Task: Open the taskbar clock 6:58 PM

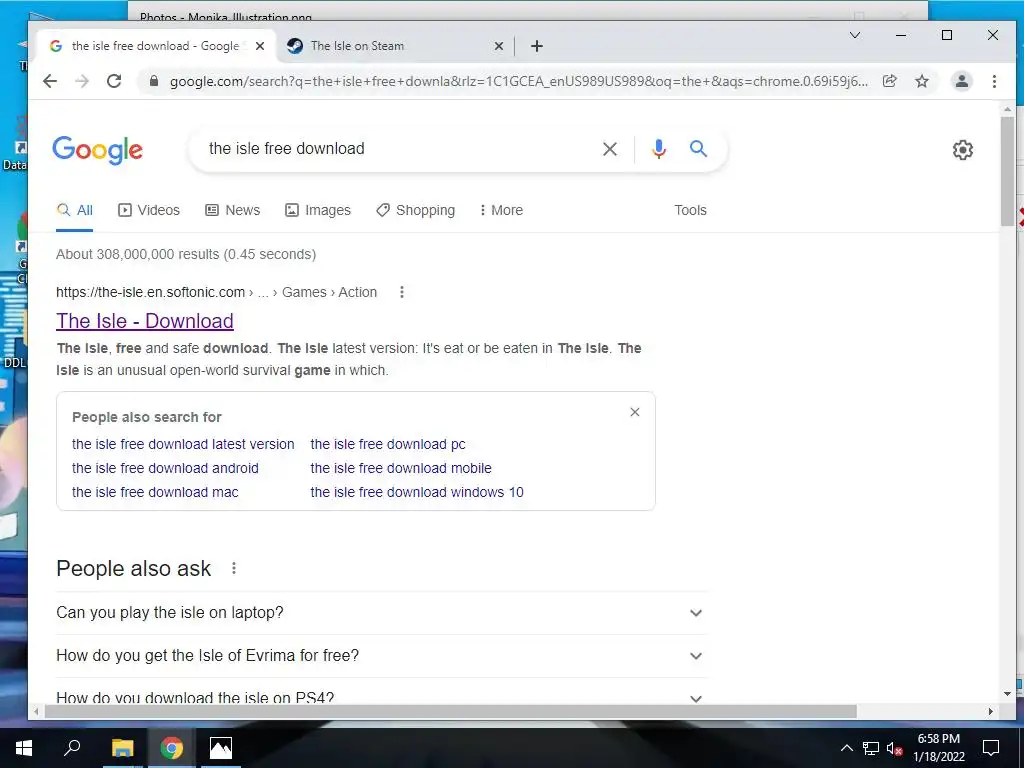Action: (x=938, y=748)
